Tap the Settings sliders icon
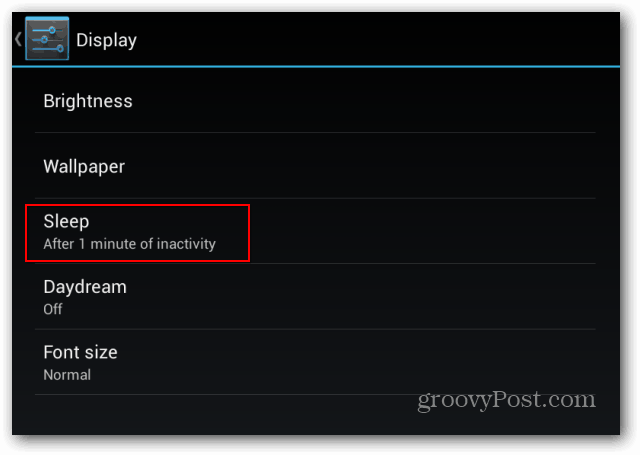Viewport: 640px width, 455px height. coord(47,39)
